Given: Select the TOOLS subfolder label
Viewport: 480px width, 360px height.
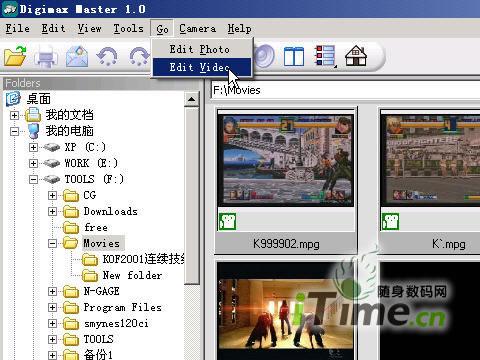Looking at the screenshot, I should (98, 339).
